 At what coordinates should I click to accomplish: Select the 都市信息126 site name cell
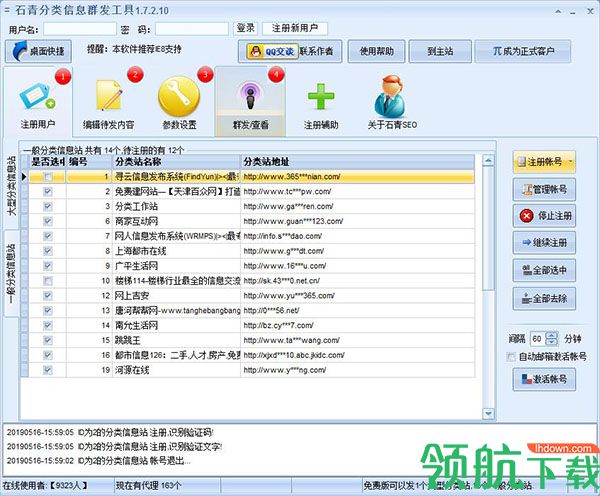tap(176, 355)
